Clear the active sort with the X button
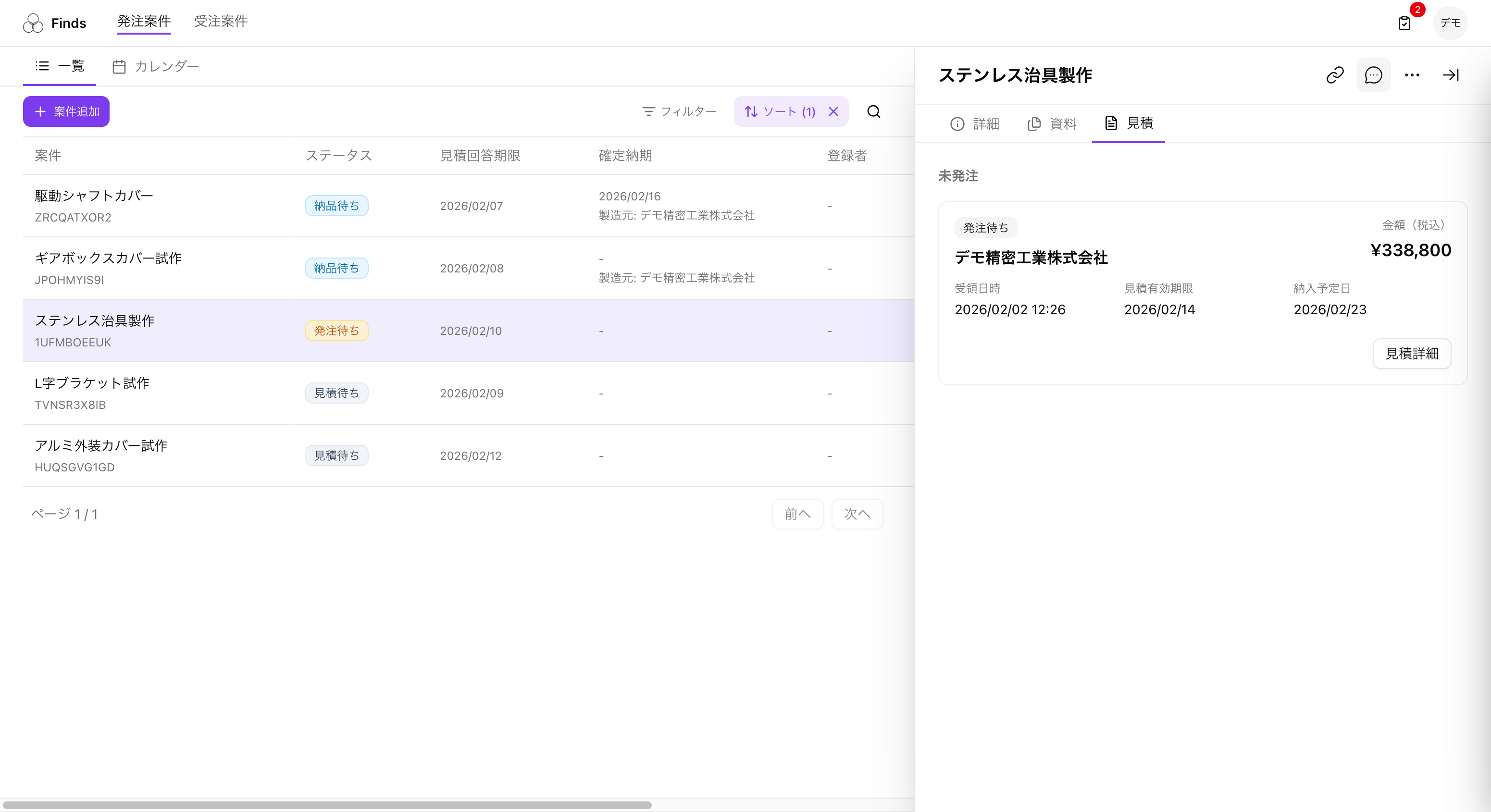 pos(833,111)
